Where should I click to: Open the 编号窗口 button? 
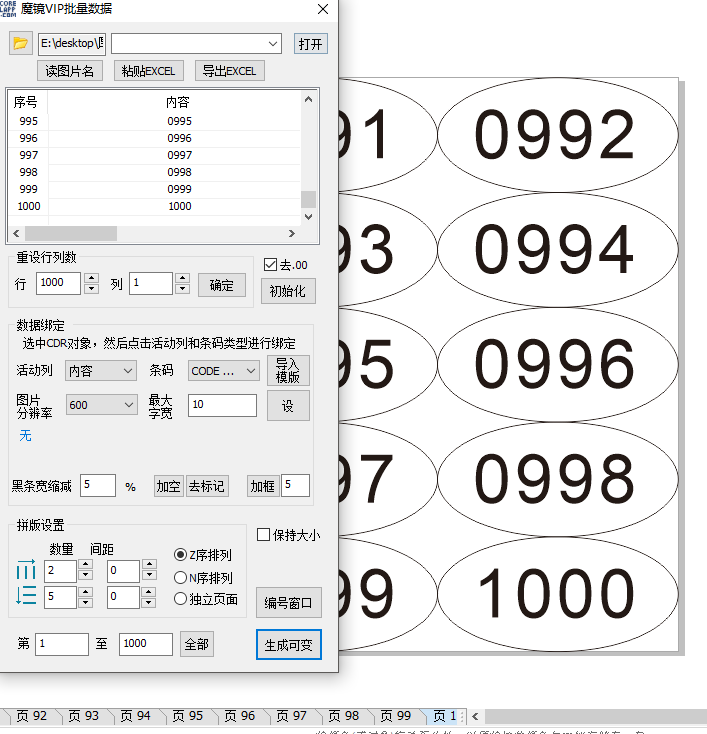(x=288, y=602)
